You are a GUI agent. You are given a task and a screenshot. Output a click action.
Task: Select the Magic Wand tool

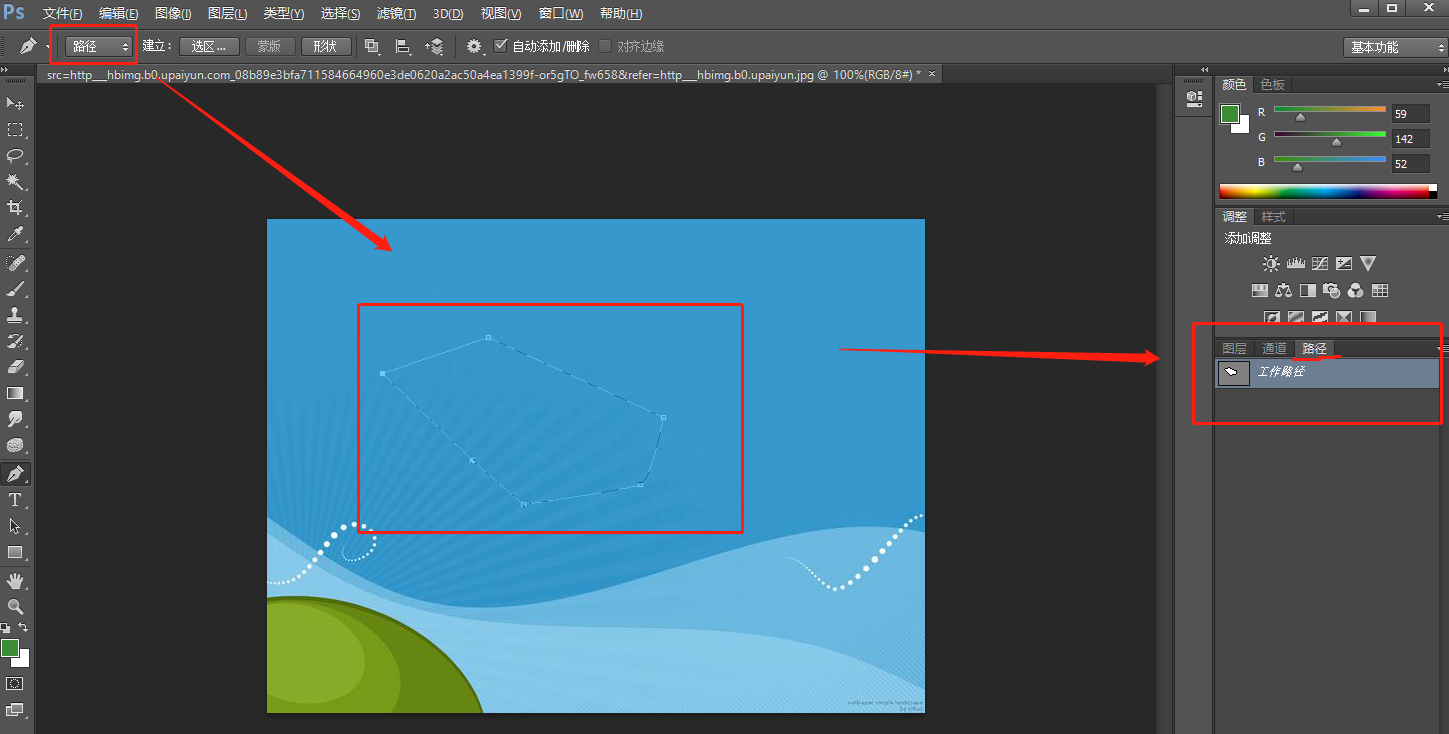pyautogui.click(x=16, y=182)
